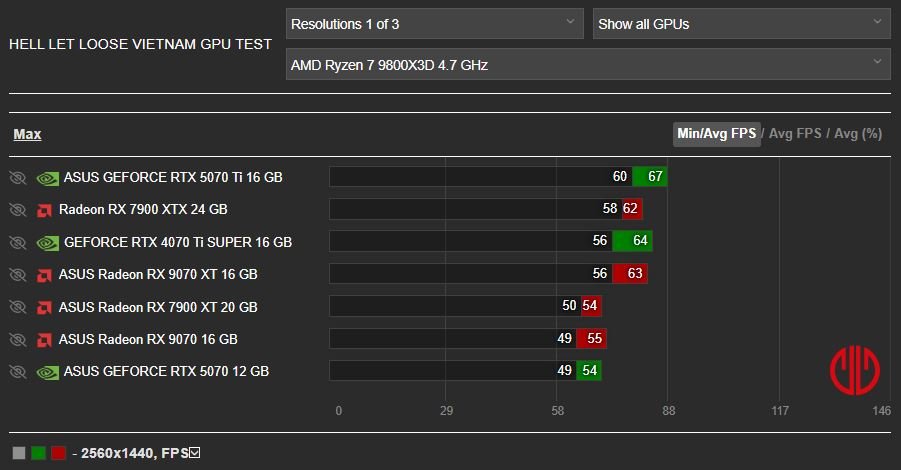Click the 60 minimum FPS value

(x=620, y=176)
